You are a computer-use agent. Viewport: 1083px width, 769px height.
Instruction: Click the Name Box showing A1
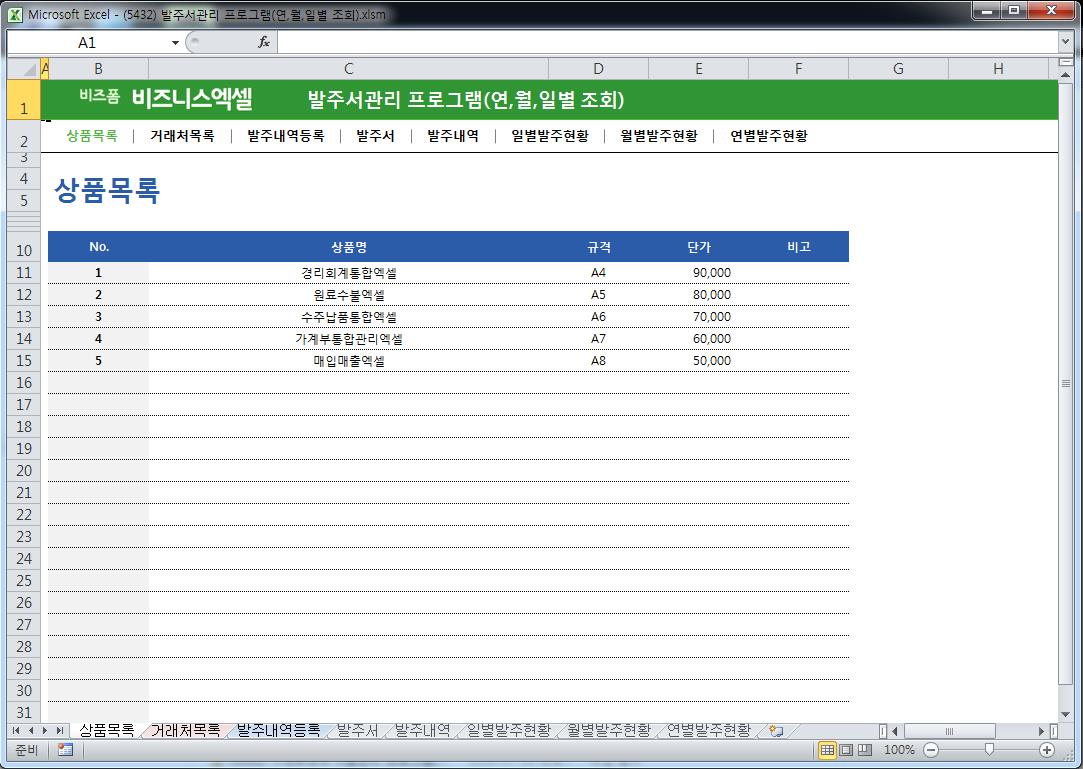(x=88, y=43)
